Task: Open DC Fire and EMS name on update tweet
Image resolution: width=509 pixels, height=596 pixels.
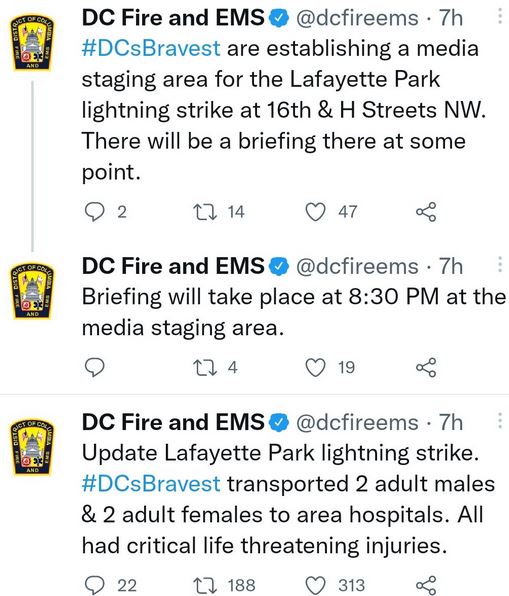Action: point(173,422)
